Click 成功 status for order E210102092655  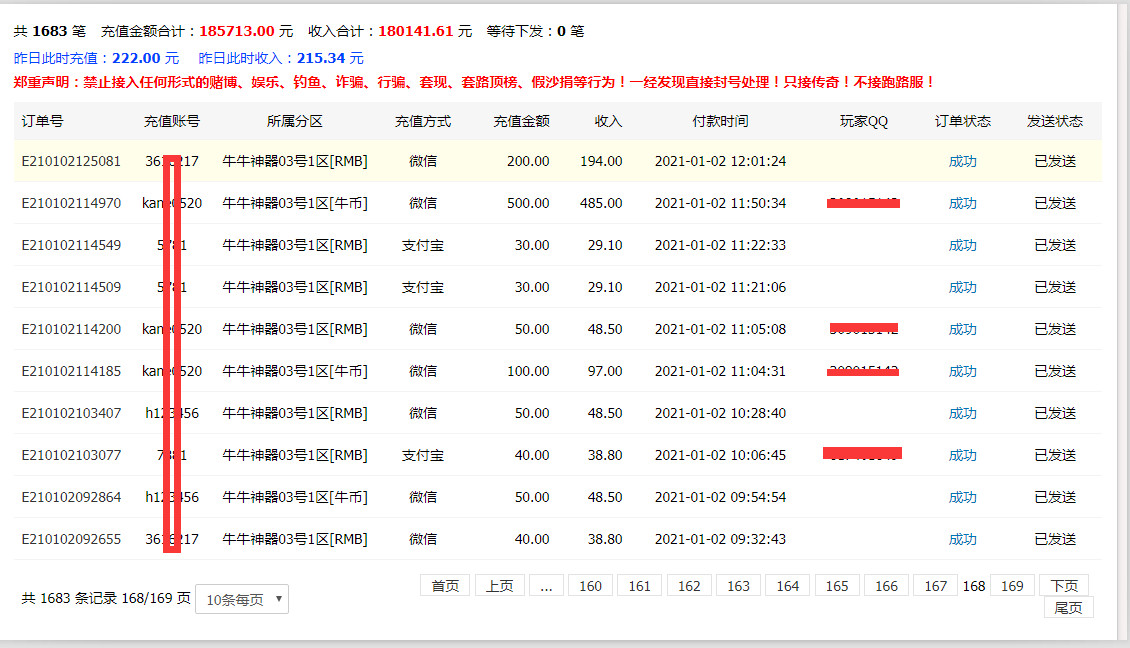pyautogui.click(x=962, y=539)
